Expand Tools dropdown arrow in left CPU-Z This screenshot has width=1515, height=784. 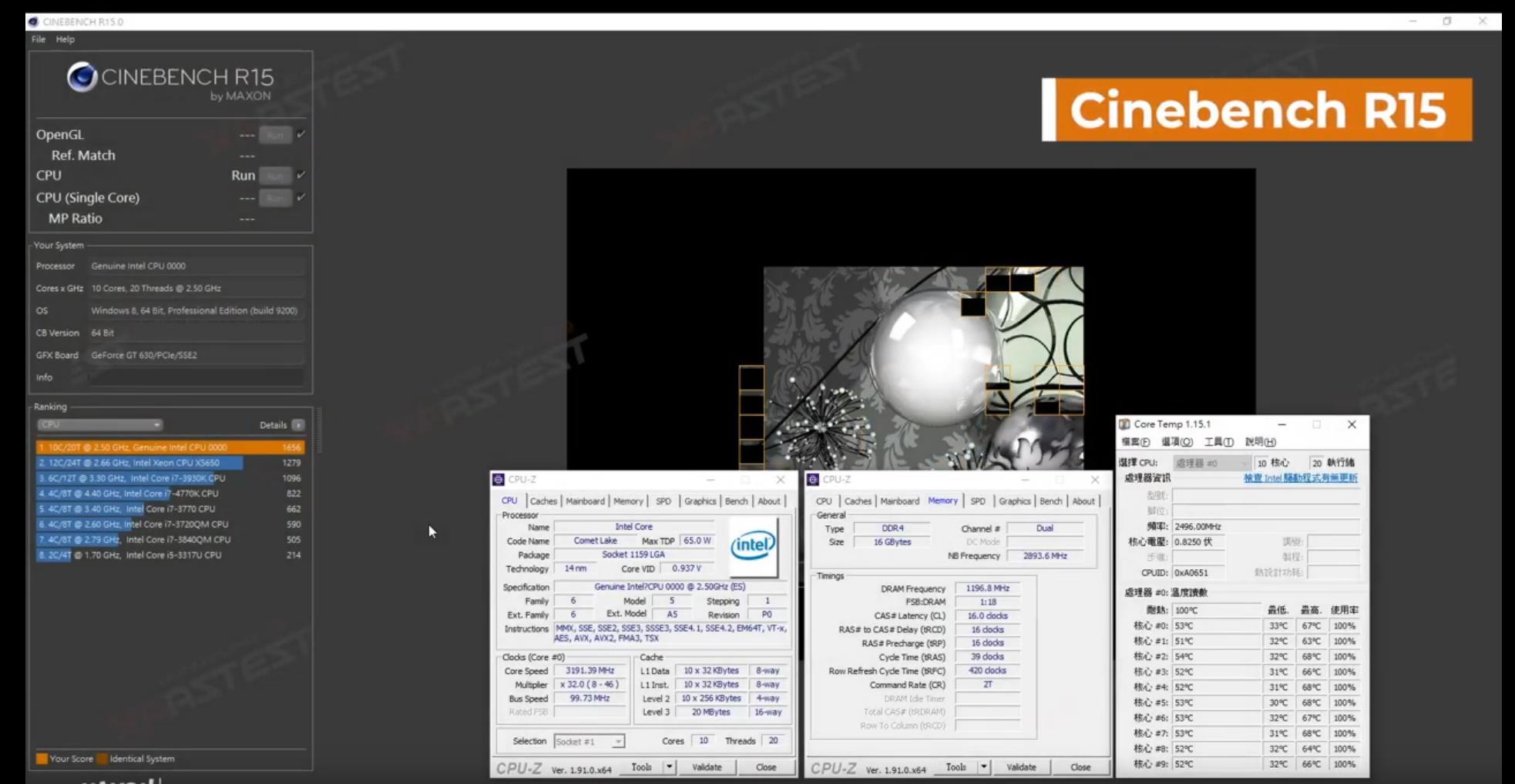pos(669,767)
